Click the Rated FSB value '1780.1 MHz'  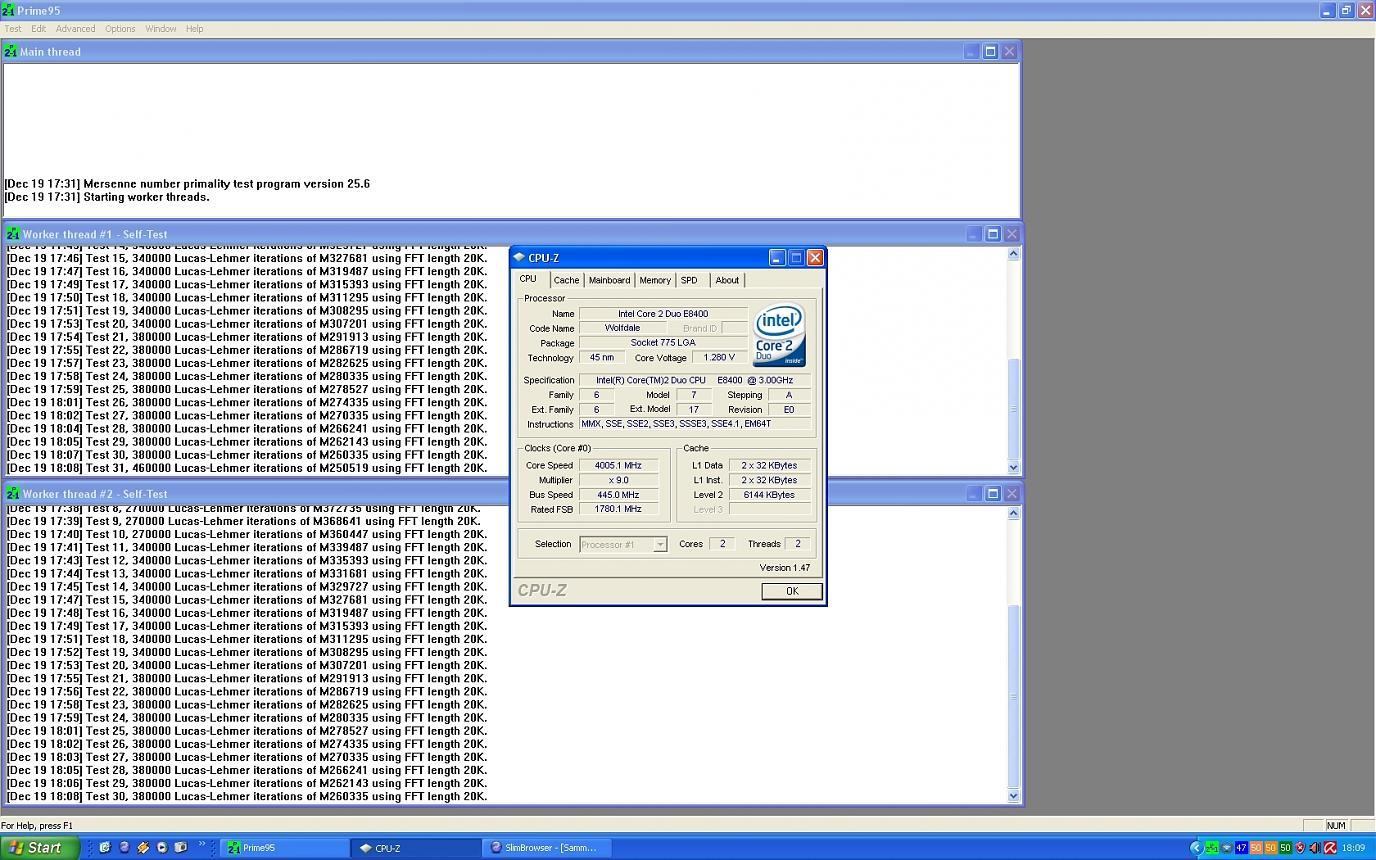618,509
